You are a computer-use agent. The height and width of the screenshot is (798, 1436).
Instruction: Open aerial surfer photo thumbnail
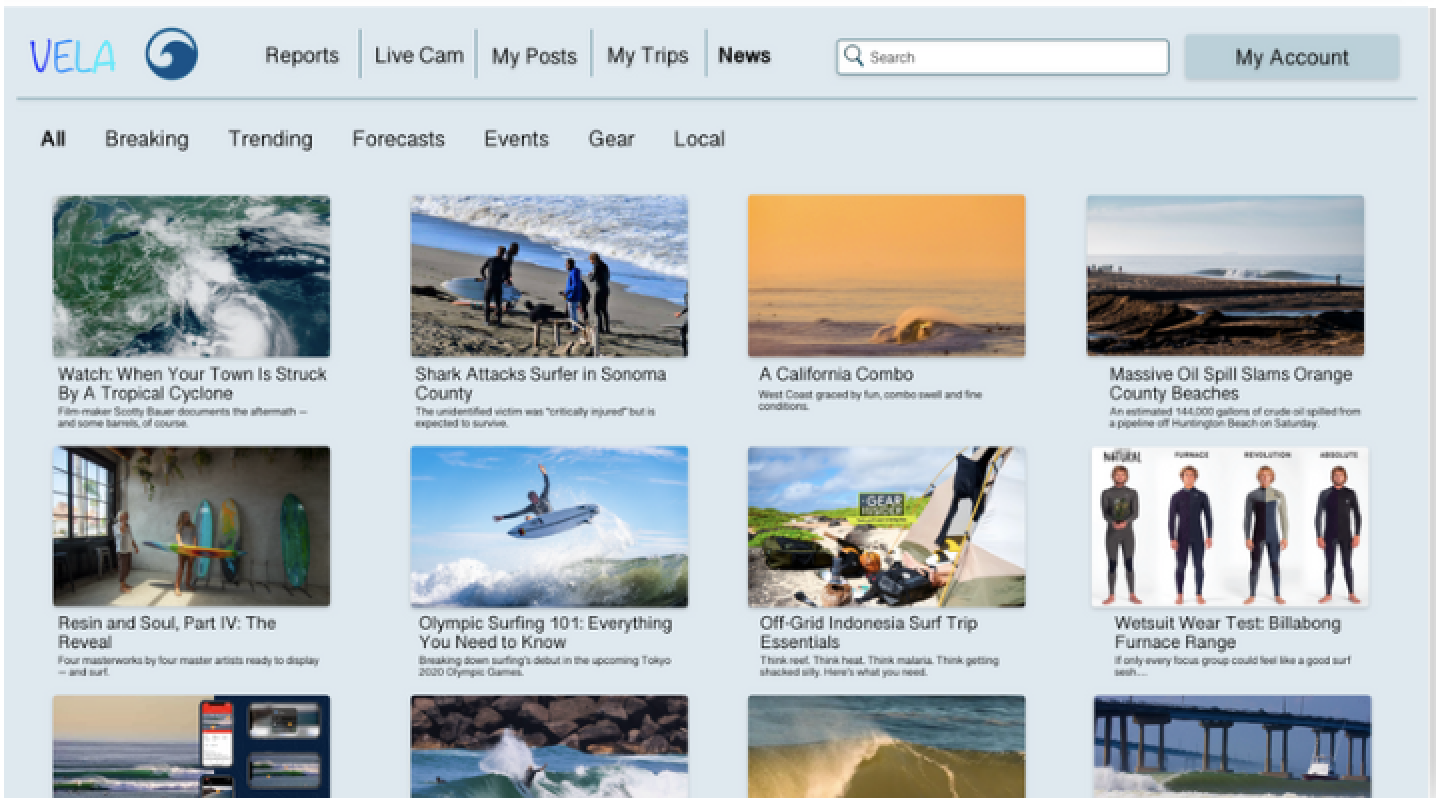(549, 527)
